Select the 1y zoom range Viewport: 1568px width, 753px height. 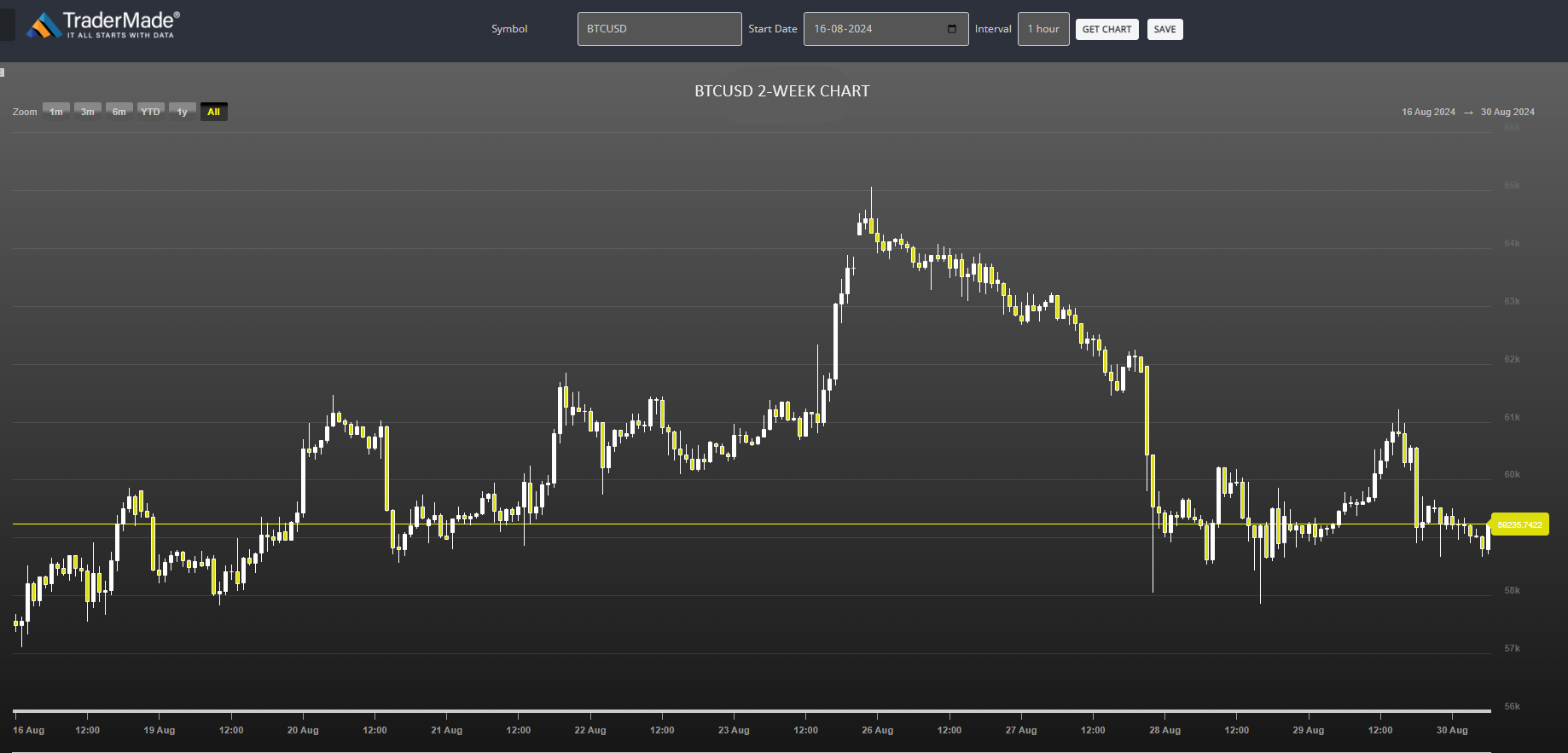[x=183, y=112]
